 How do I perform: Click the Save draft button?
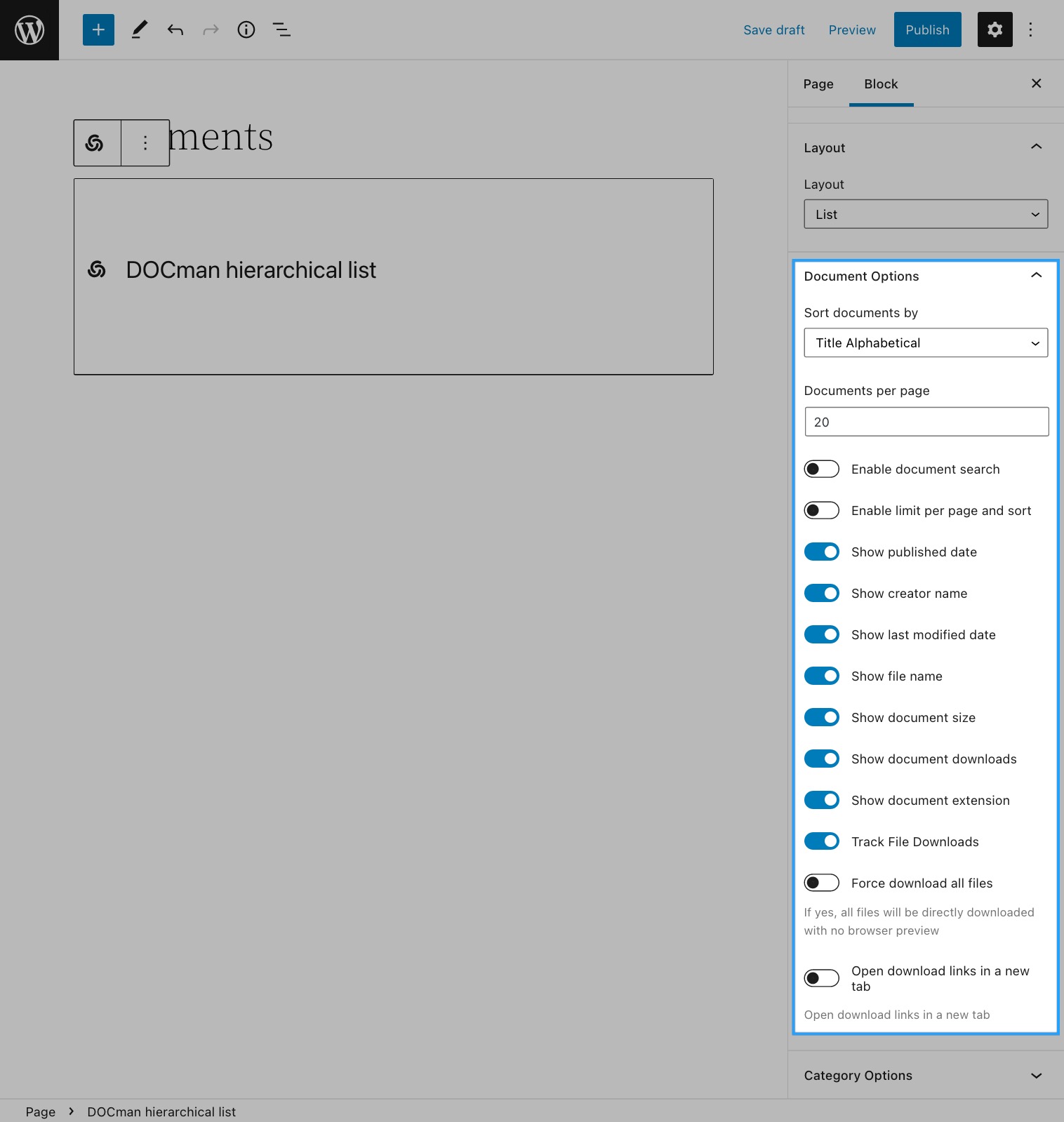tap(774, 29)
